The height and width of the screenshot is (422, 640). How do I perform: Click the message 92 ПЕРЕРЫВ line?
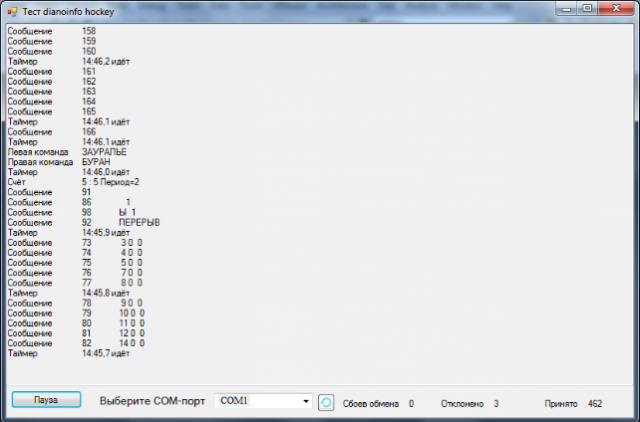point(84,222)
